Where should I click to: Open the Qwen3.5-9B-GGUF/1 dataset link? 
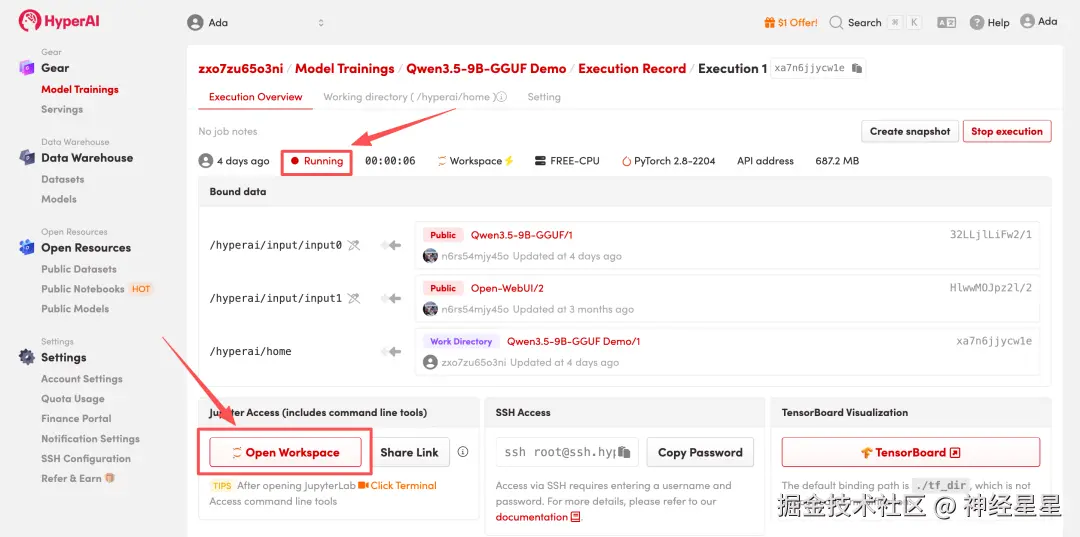point(521,235)
